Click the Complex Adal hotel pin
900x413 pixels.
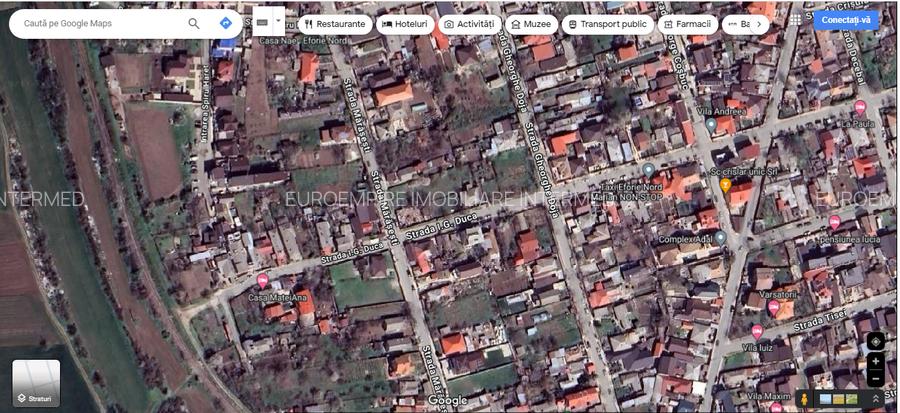[x=721, y=240]
